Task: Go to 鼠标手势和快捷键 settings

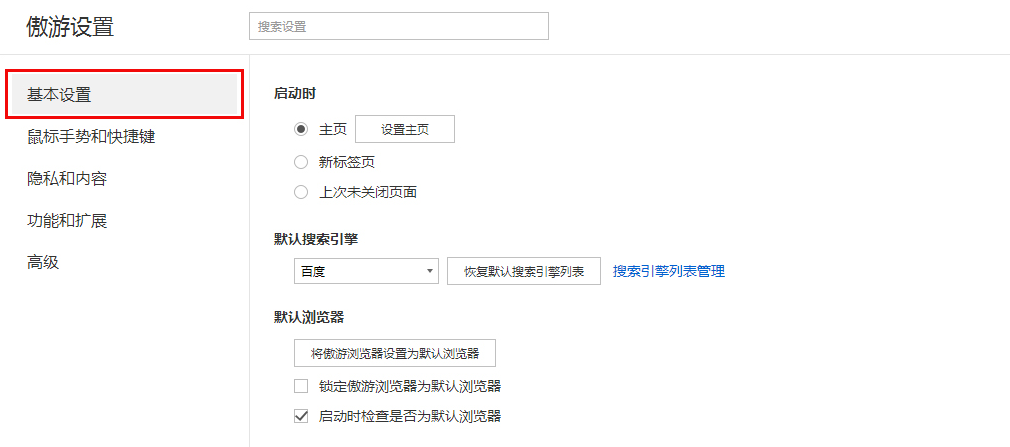Action: [91, 137]
